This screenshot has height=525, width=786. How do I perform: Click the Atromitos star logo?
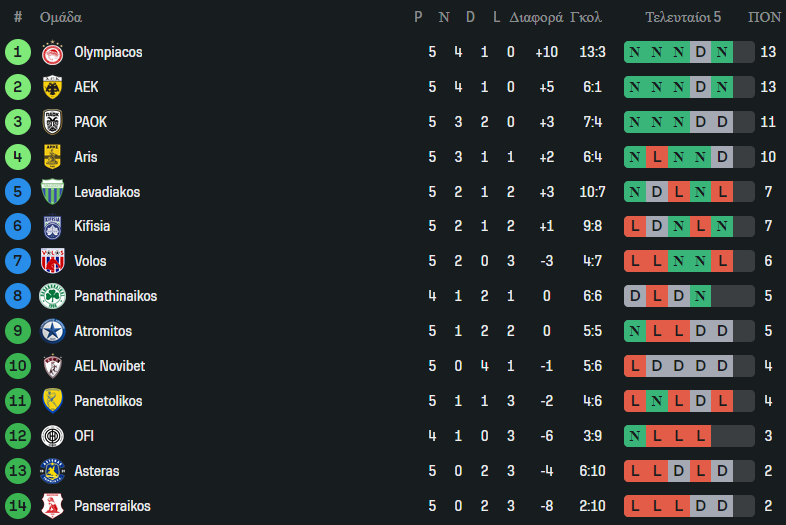pos(52,331)
